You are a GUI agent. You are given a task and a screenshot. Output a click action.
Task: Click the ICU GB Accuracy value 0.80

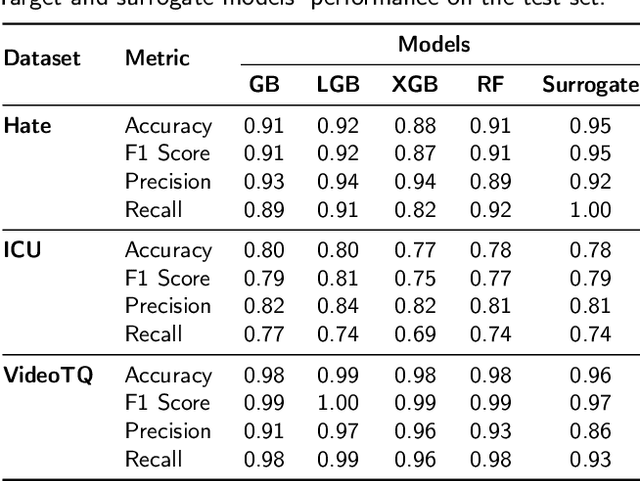[x=264, y=250]
